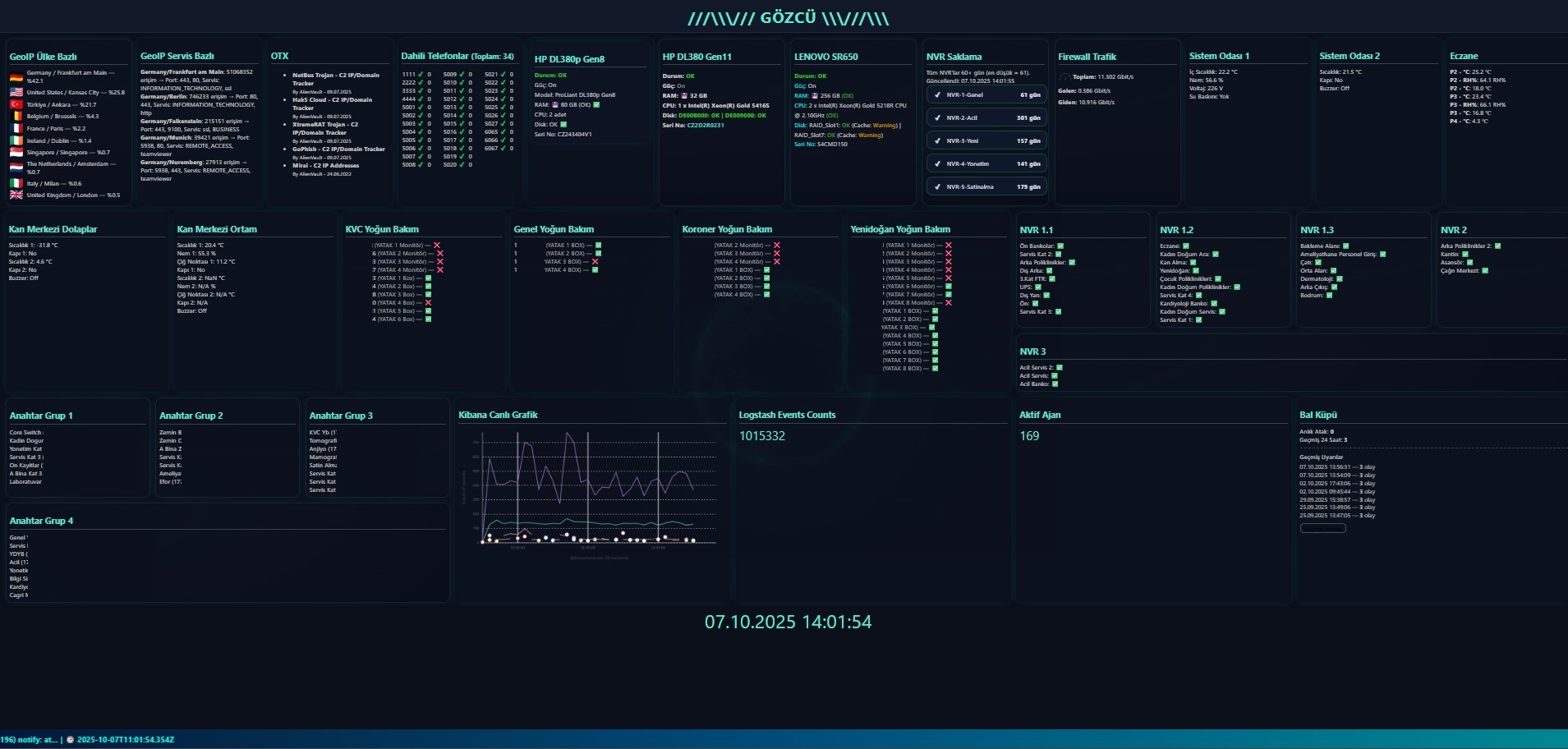Click the green check next to extension 1111
1568x749 pixels.
pyautogui.click(x=421, y=74)
